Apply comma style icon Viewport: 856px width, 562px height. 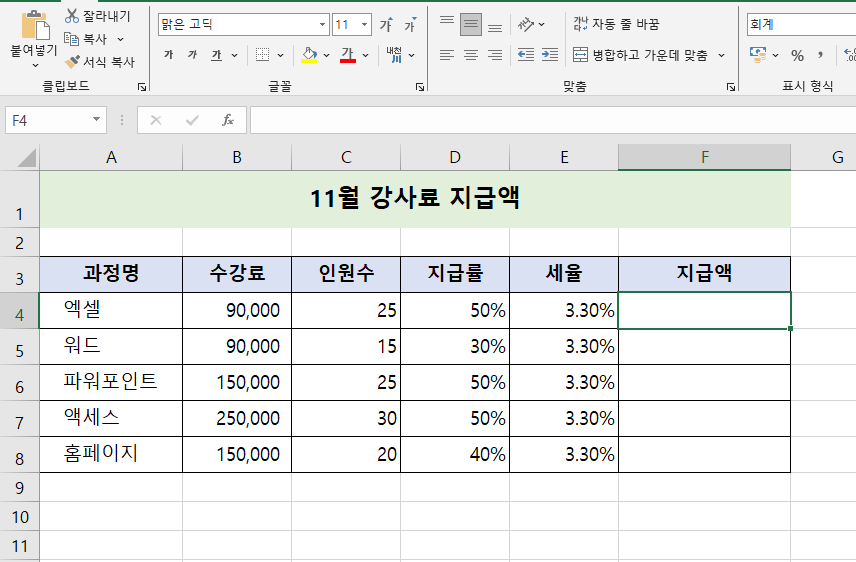[820, 55]
